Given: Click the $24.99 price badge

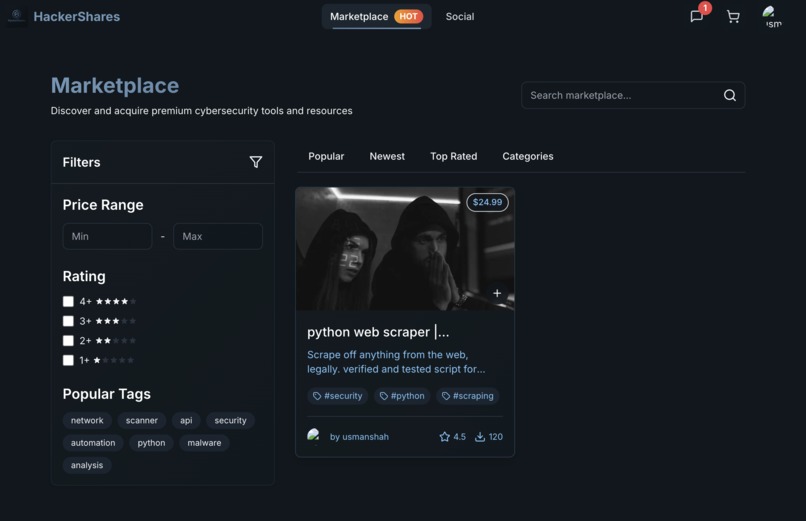Looking at the screenshot, I should [487, 202].
